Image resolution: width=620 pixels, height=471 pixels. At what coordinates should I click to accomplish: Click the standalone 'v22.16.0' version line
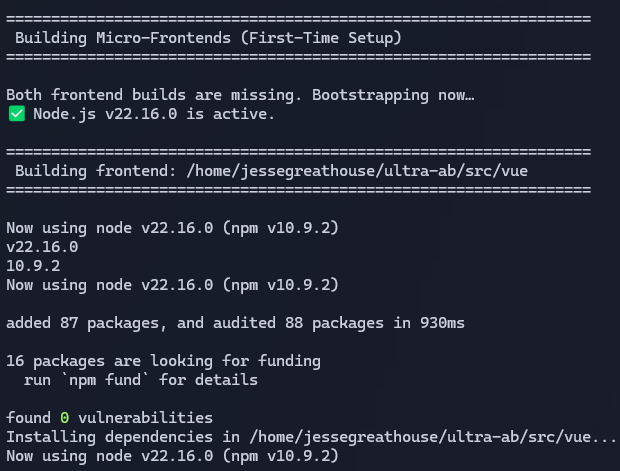click(x=42, y=247)
